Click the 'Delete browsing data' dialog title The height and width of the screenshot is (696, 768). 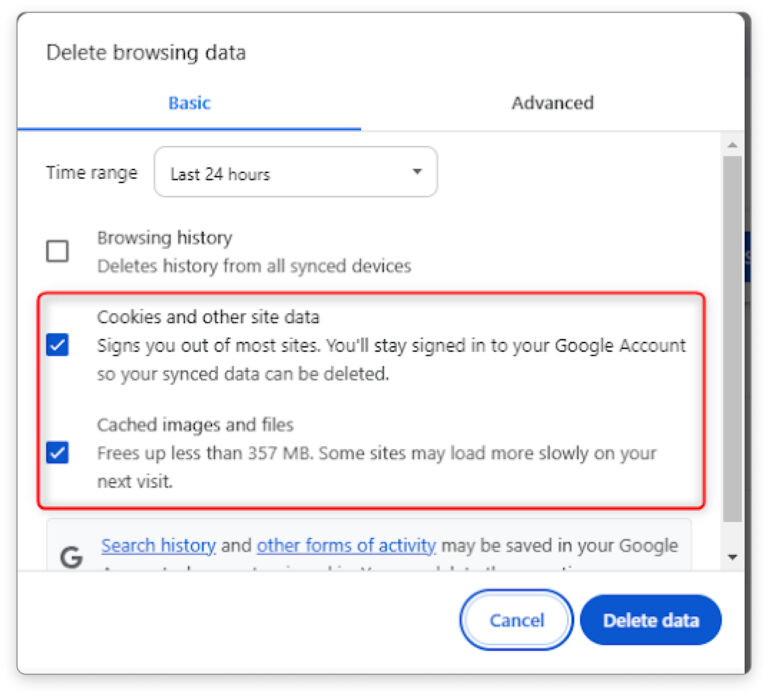point(146,53)
